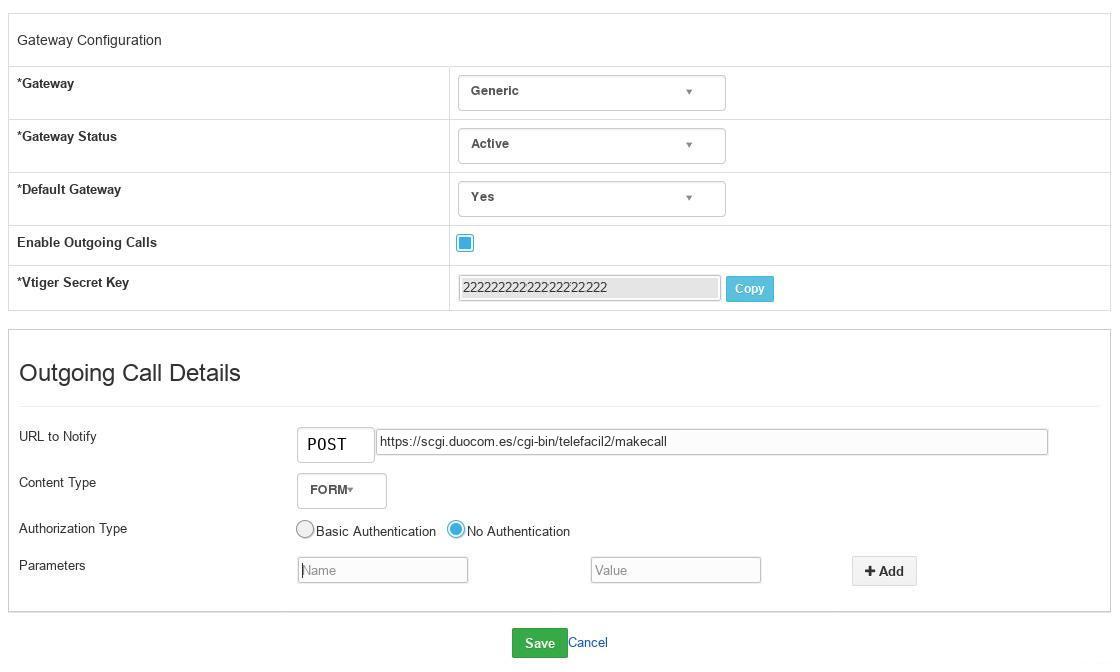The width and height of the screenshot is (1120, 672).
Task: Expand the Gateway Status dropdown showing Active
Action: (591, 145)
